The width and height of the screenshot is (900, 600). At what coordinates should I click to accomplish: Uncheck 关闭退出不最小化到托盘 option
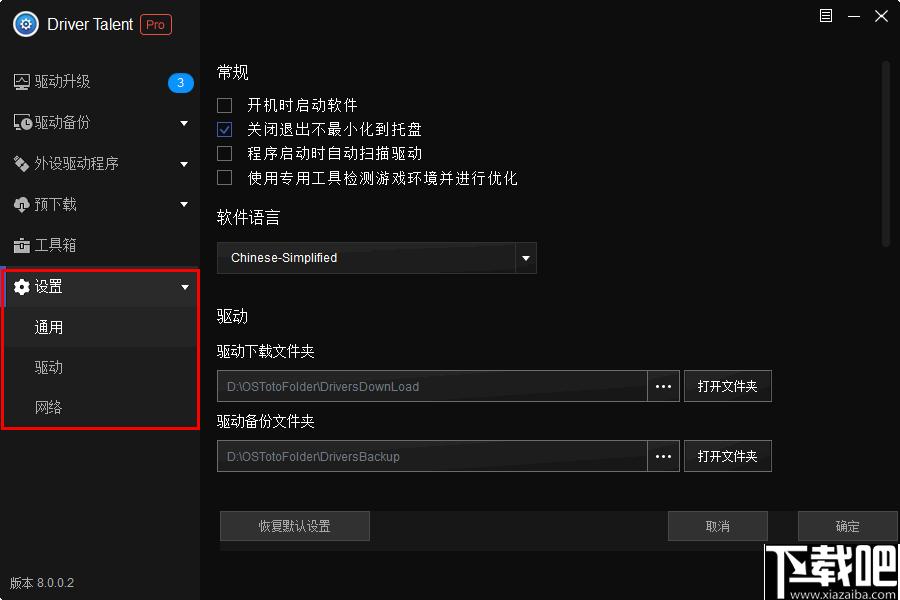tap(224, 129)
